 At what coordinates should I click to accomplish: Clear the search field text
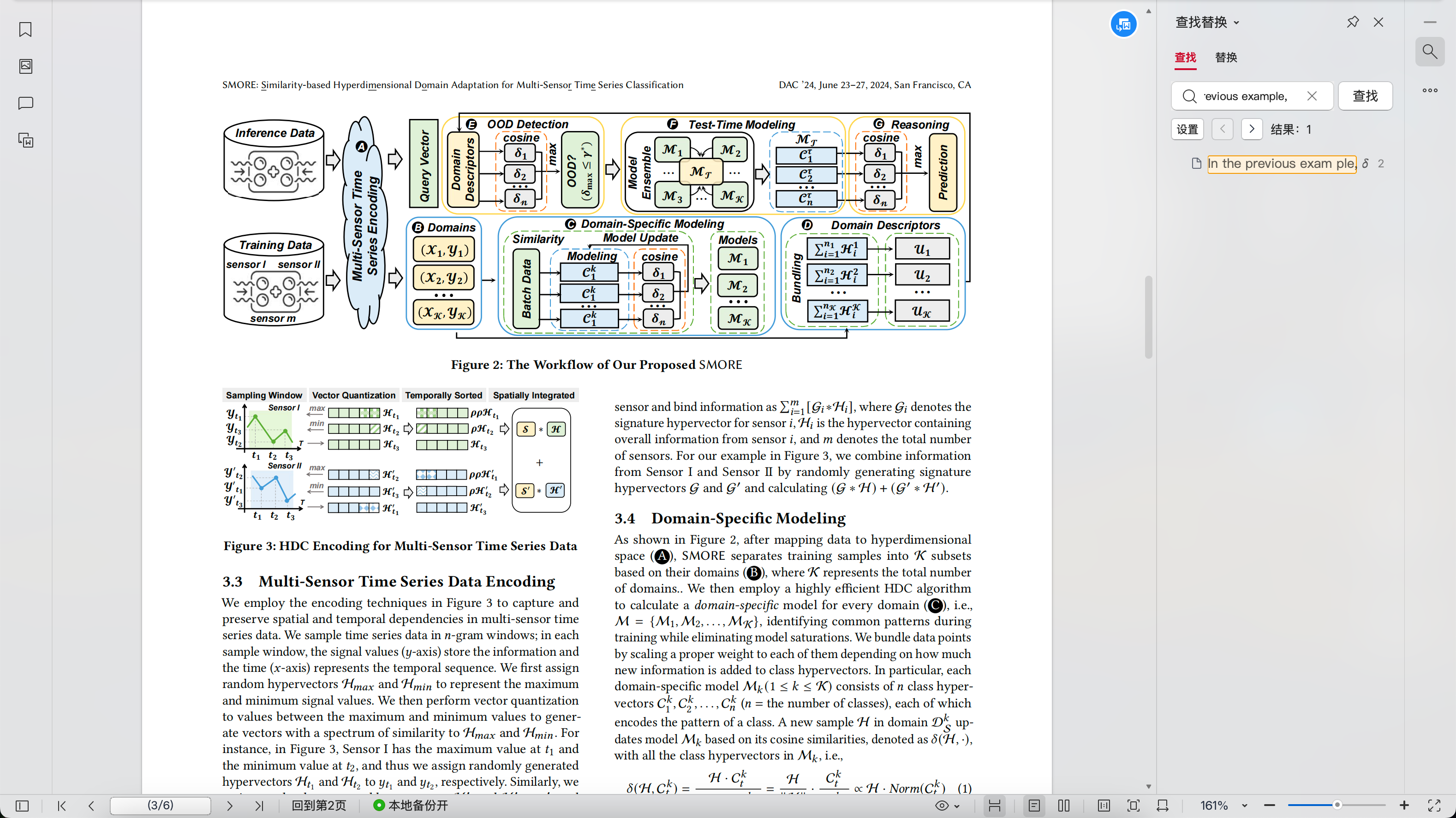[1311, 96]
